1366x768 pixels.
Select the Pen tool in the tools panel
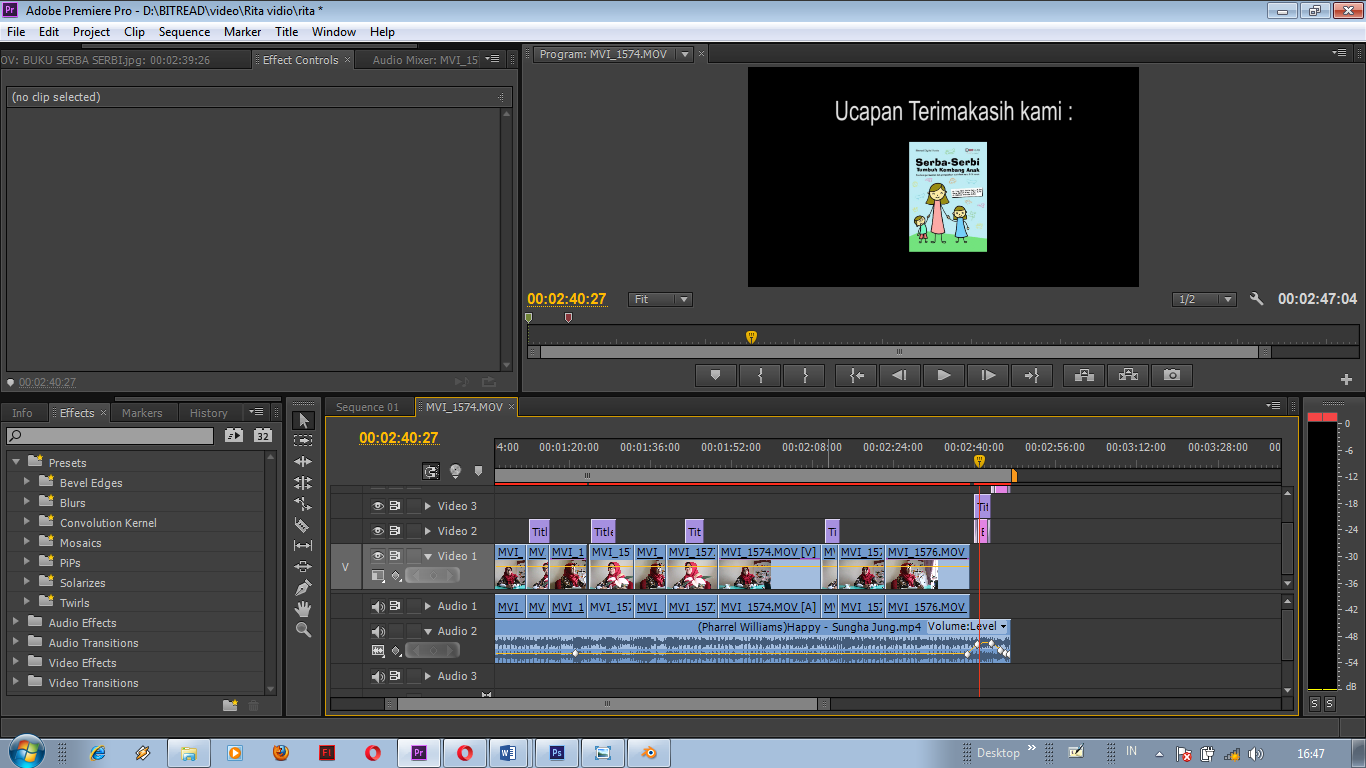303,588
